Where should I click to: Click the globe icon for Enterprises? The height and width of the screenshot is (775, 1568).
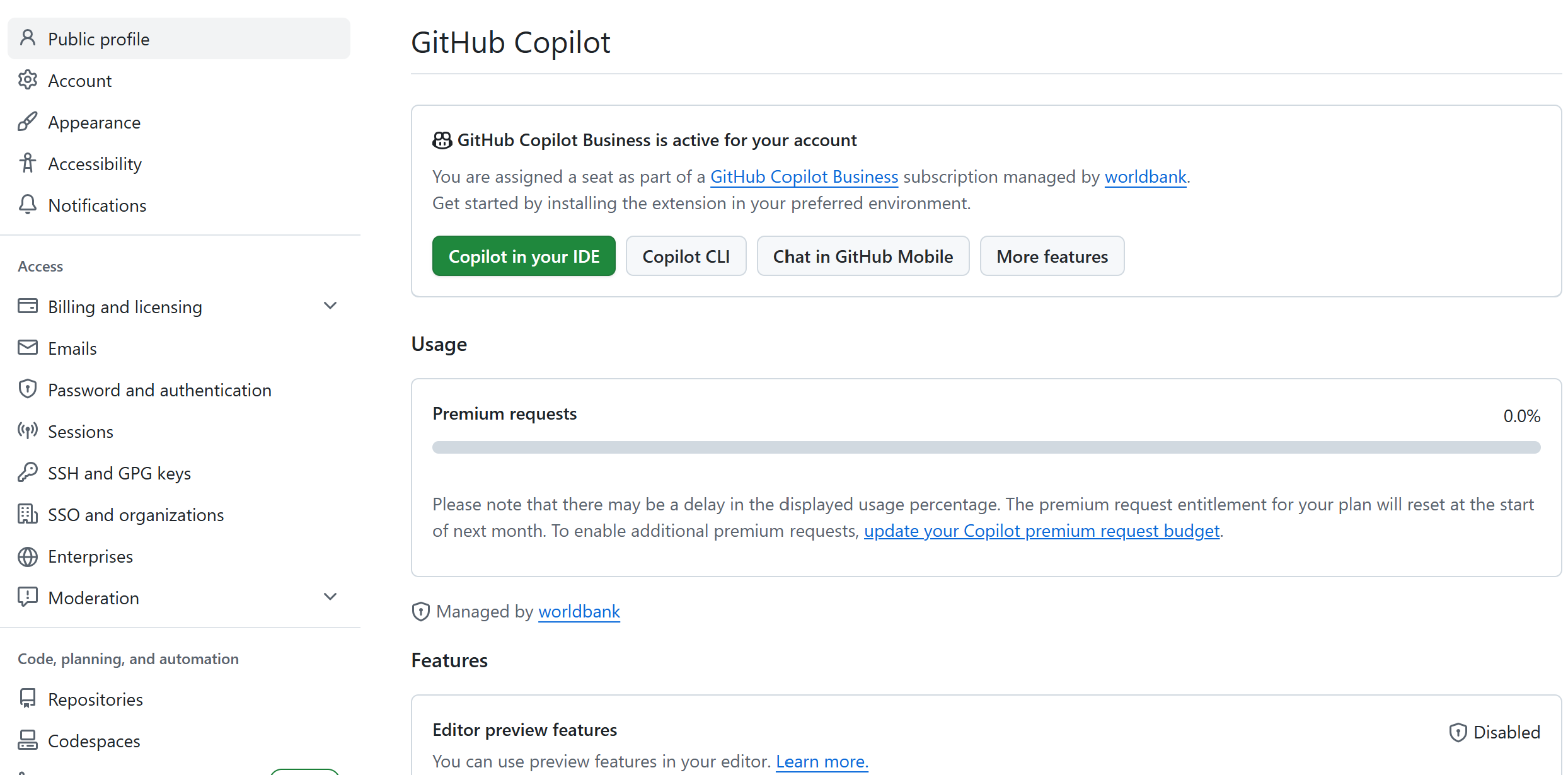pyautogui.click(x=28, y=556)
